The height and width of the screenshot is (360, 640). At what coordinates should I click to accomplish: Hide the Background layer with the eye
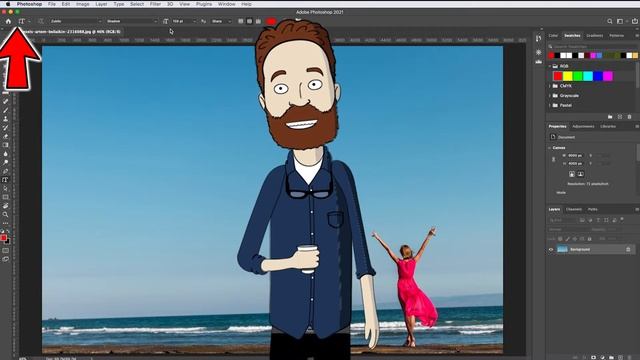coord(551,249)
